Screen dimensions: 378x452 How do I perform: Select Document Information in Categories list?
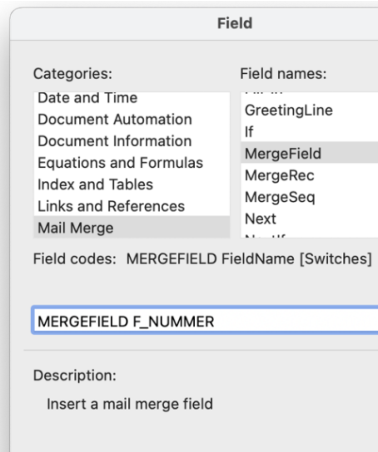(x=132, y=141)
